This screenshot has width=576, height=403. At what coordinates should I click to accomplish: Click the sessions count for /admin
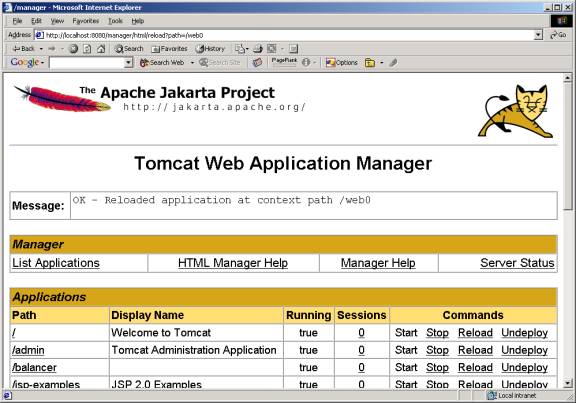pyautogui.click(x=361, y=350)
